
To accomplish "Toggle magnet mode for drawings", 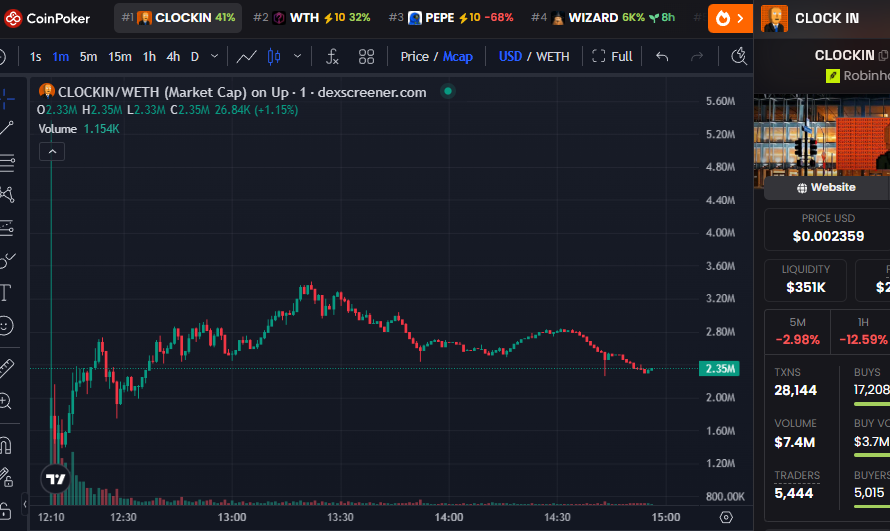I will coord(6,445).
